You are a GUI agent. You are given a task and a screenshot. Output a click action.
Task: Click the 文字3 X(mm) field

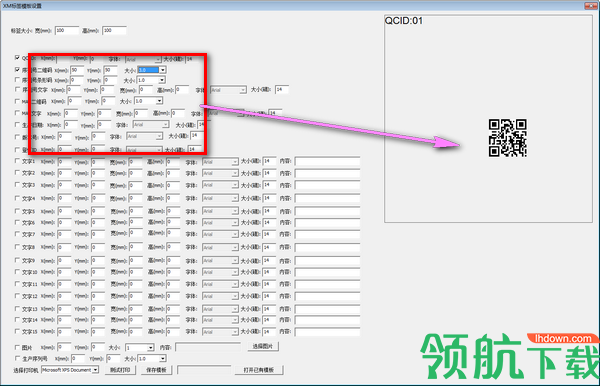[64, 185]
